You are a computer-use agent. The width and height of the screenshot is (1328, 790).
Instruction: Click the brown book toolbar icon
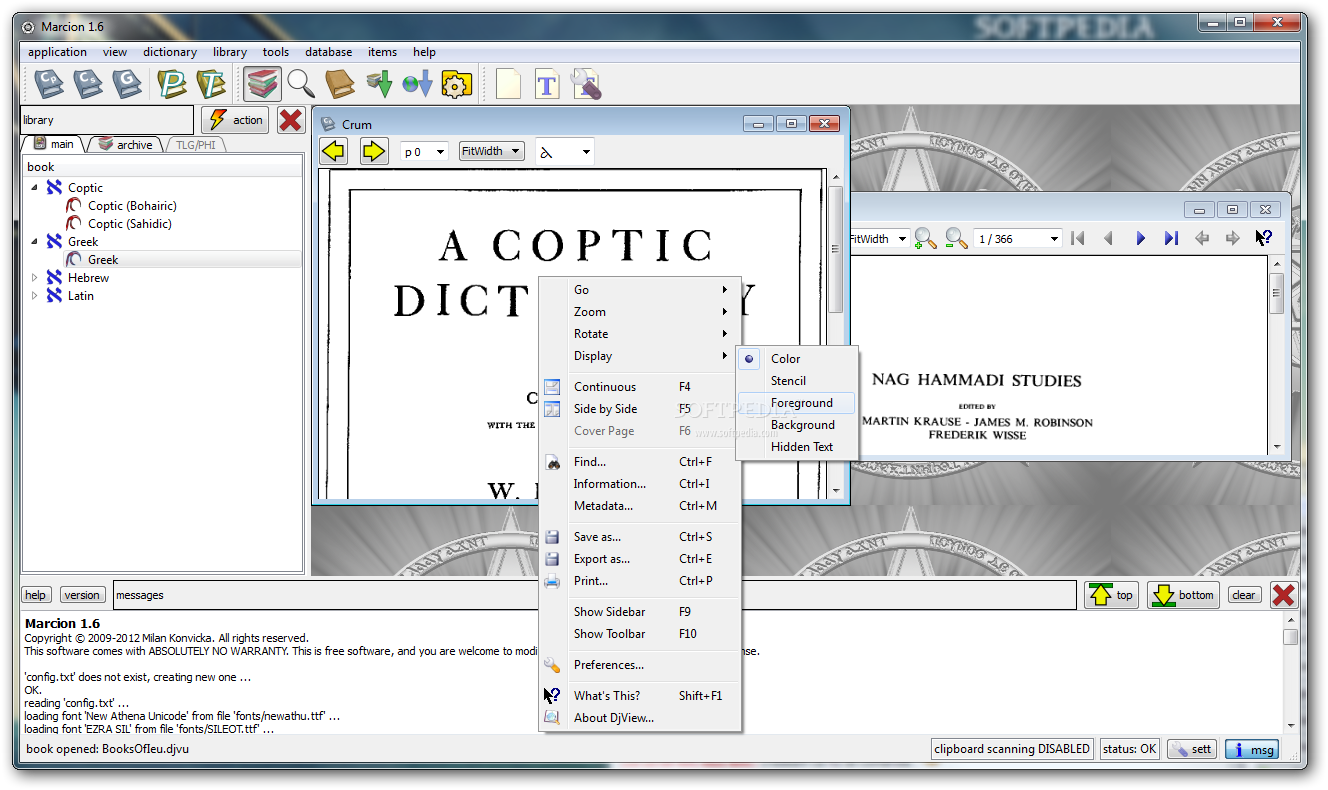click(x=340, y=84)
